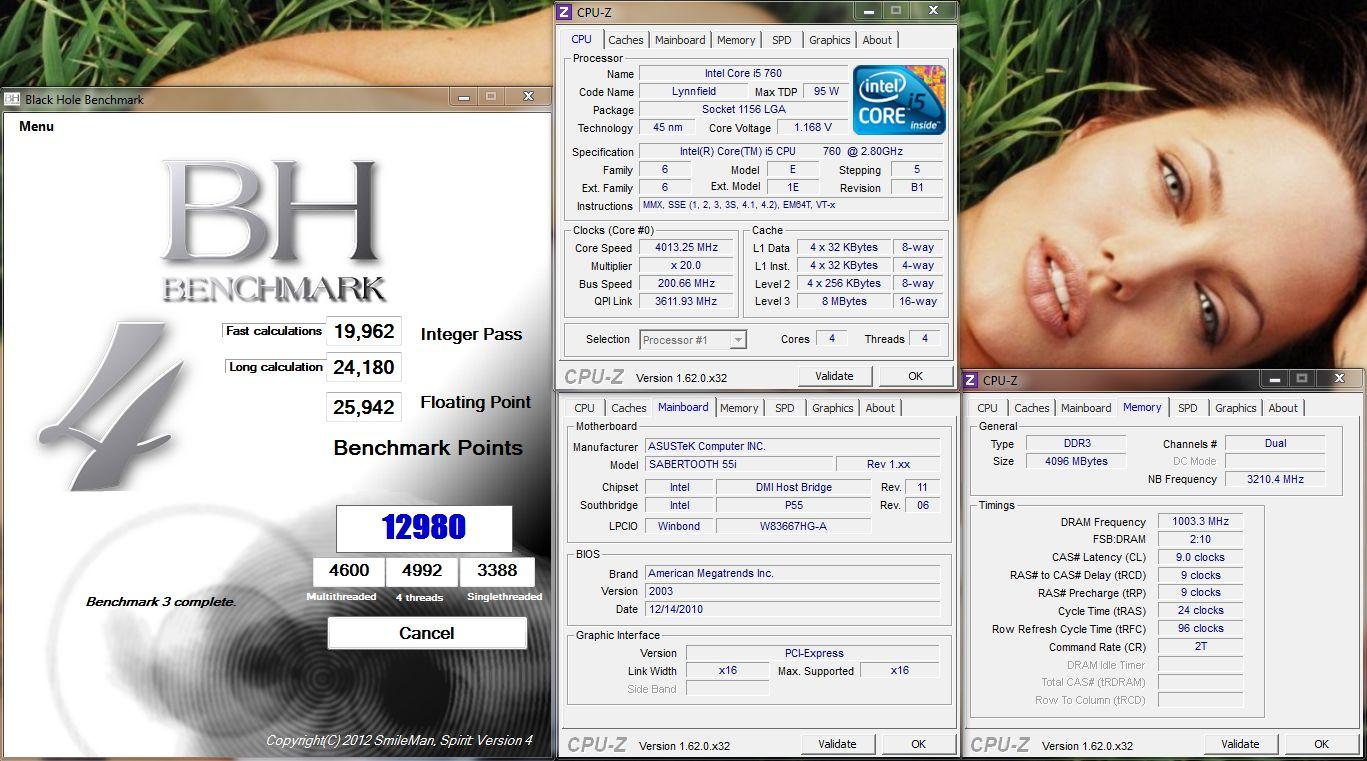This screenshot has width=1367, height=761.
Task: Open SPD tab in top CPU-Z window
Action: pos(782,40)
